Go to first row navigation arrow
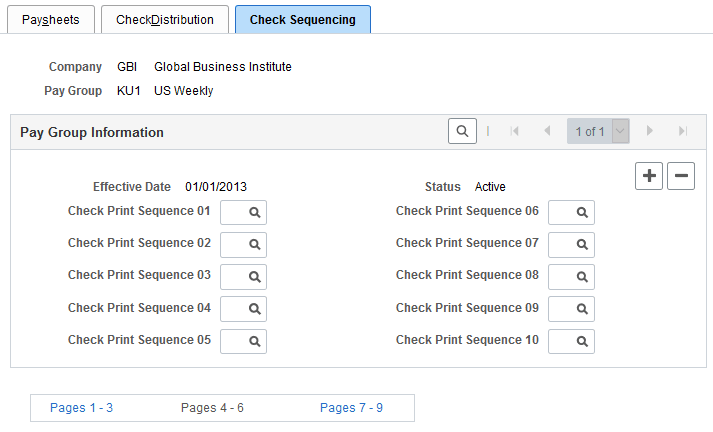This screenshot has height=432, width=713. click(x=515, y=131)
